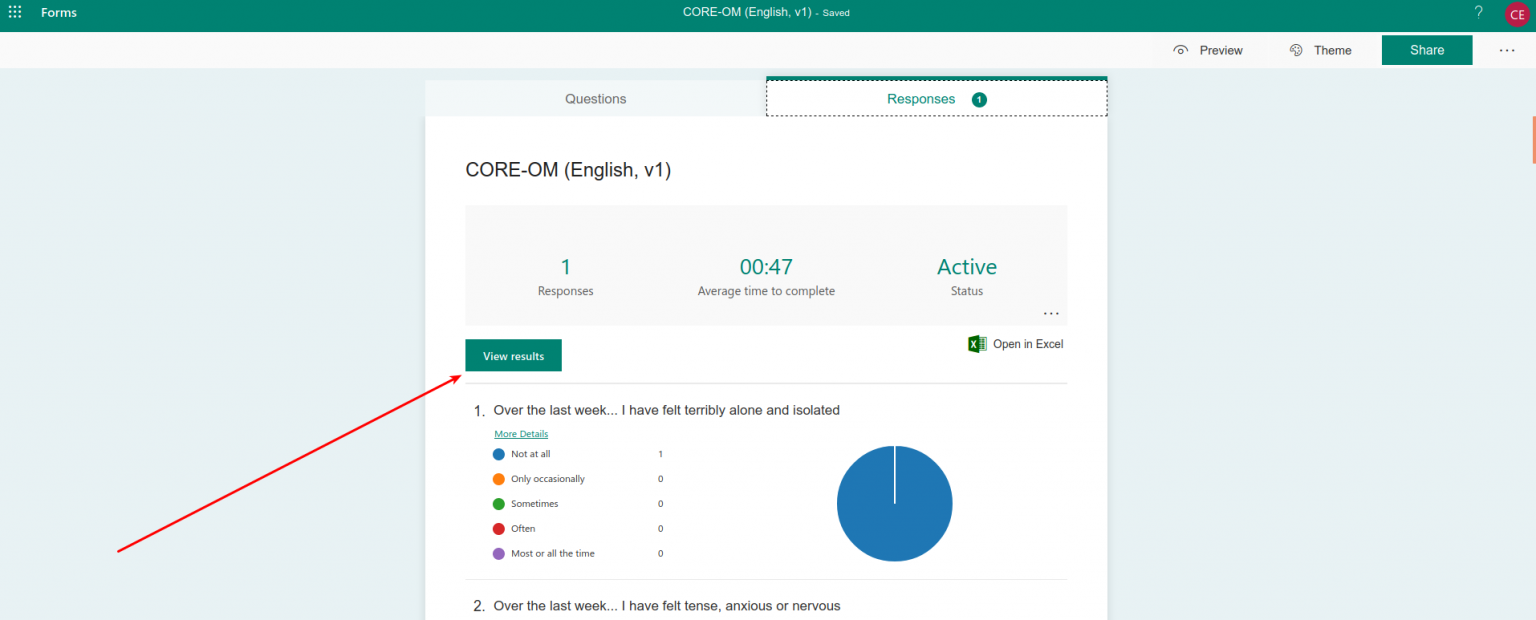Open the Microsoft 365 app launcher

14,12
